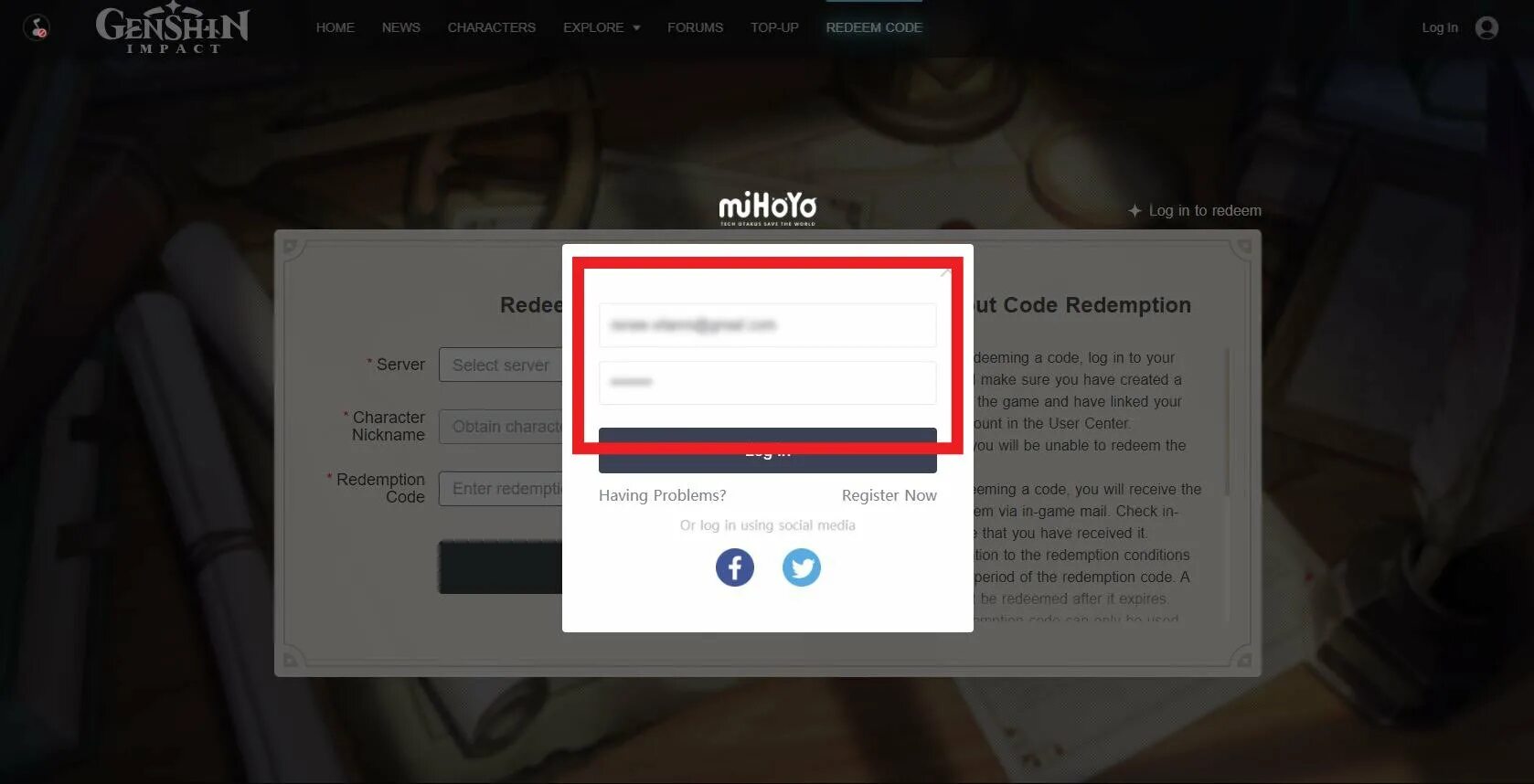Open the TOP-UP menu item

click(x=774, y=27)
